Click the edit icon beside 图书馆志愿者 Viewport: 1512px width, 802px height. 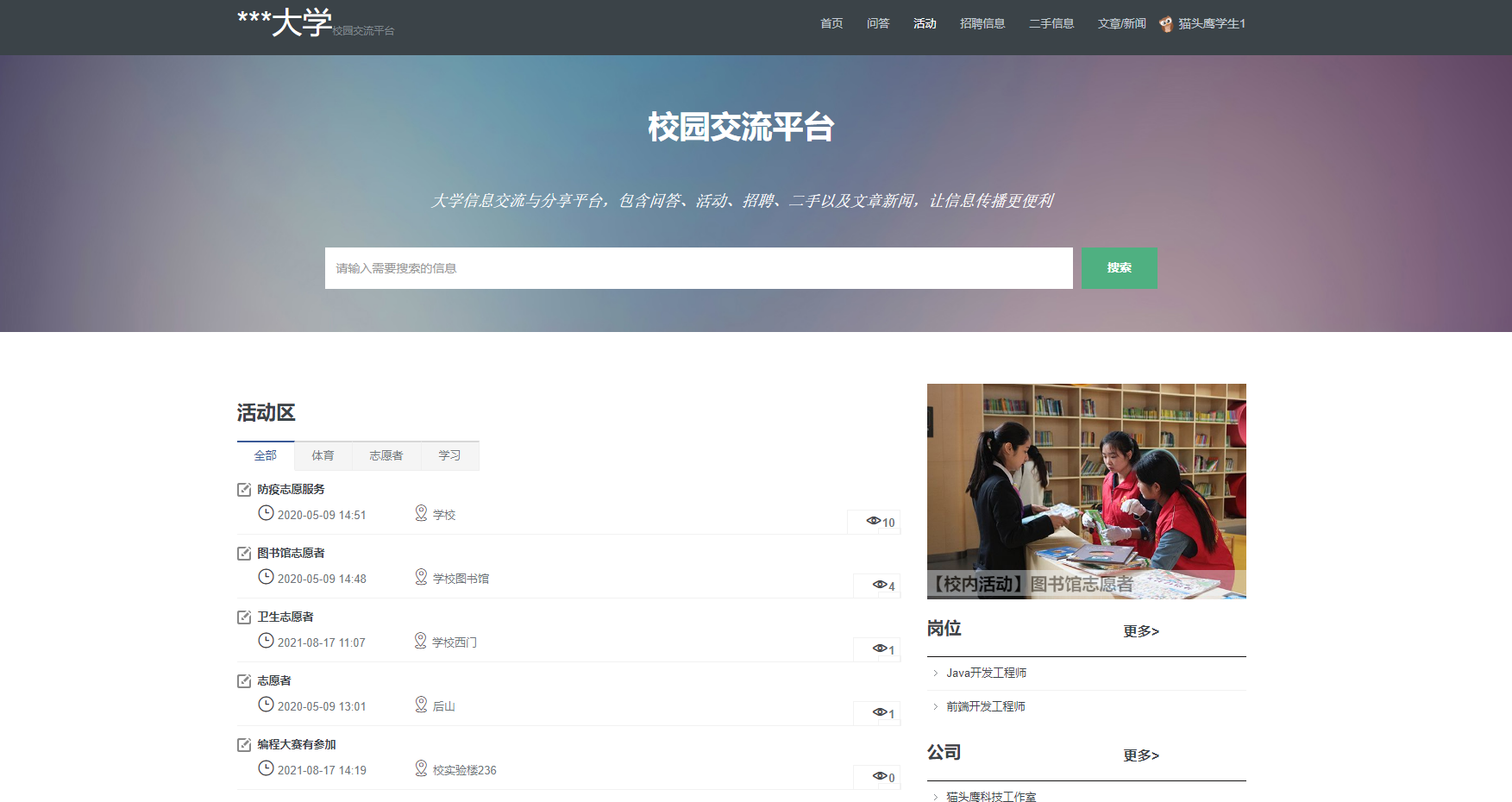(244, 552)
